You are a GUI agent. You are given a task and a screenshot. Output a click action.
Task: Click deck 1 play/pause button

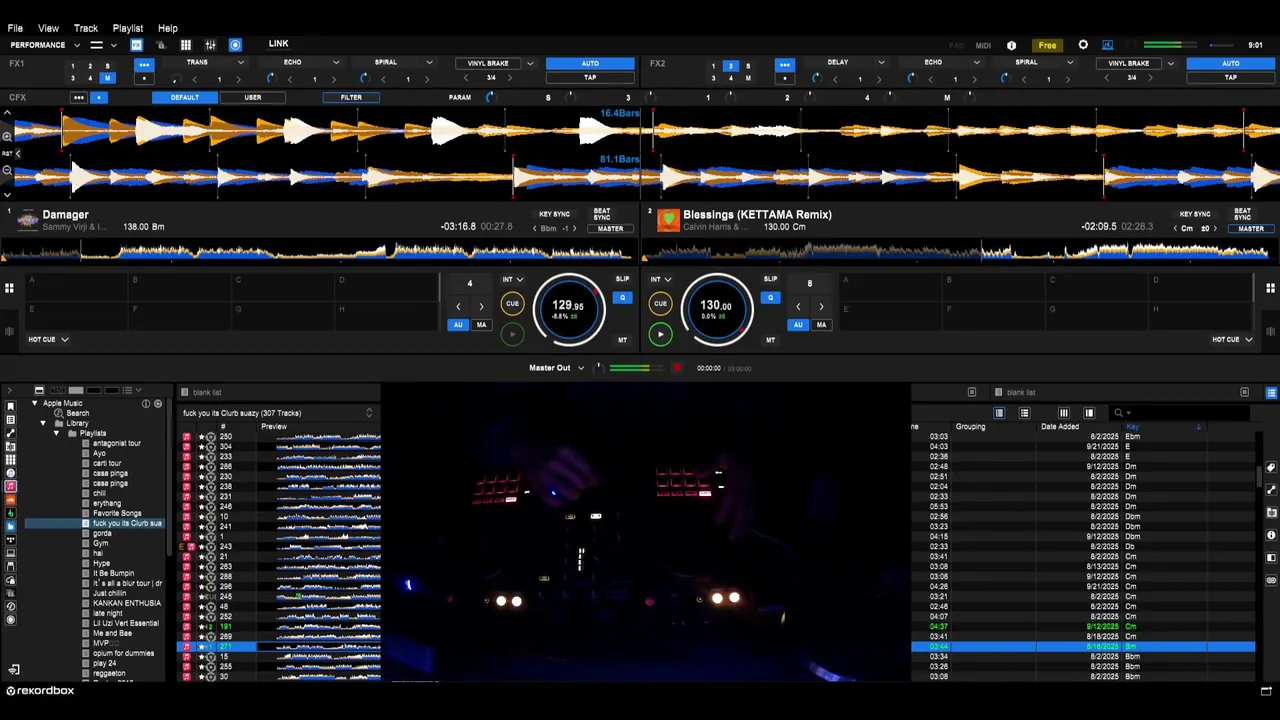pos(512,334)
